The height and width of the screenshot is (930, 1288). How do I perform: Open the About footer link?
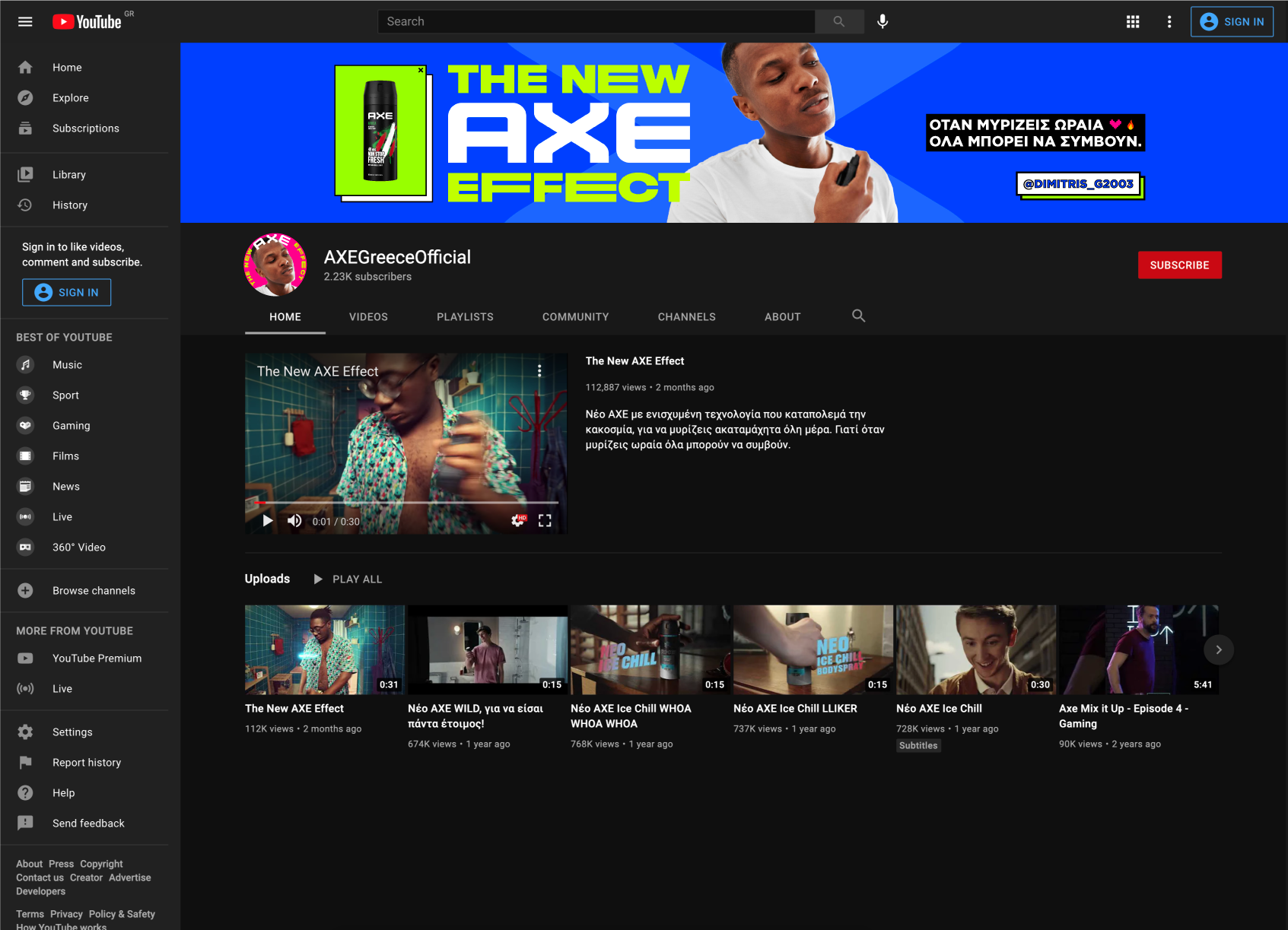pos(30,864)
